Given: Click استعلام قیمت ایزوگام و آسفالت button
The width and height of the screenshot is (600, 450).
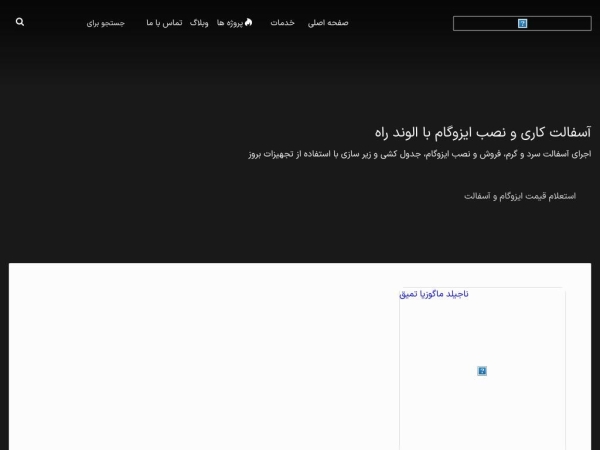Looking at the screenshot, I should tap(520, 196).
